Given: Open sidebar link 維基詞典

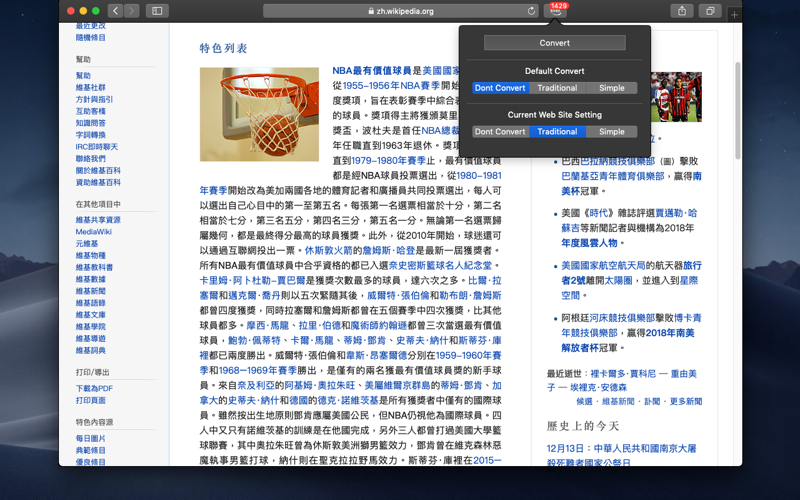Looking at the screenshot, I should pos(91,351).
